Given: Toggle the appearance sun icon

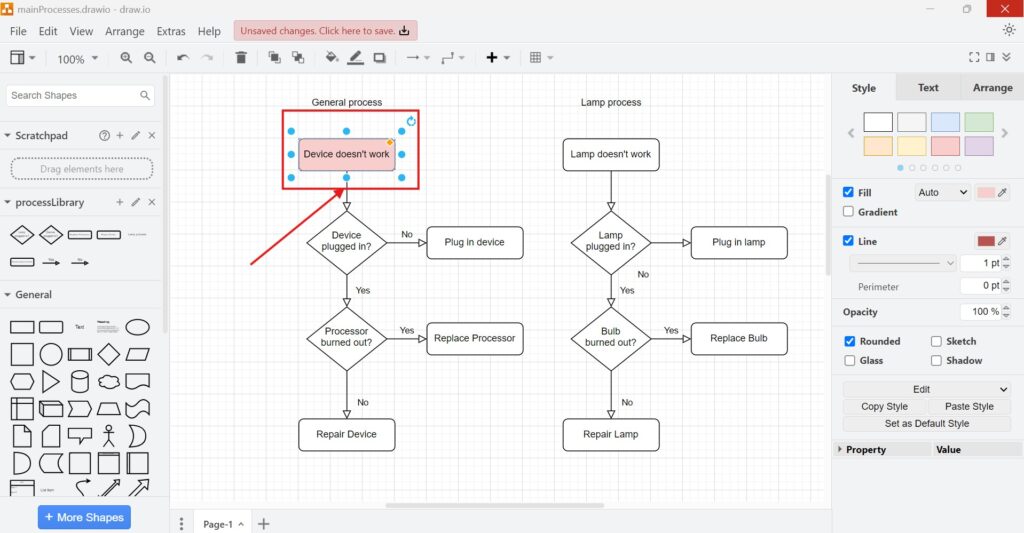Looking at the screenshot, I should tap(1008, 30).
